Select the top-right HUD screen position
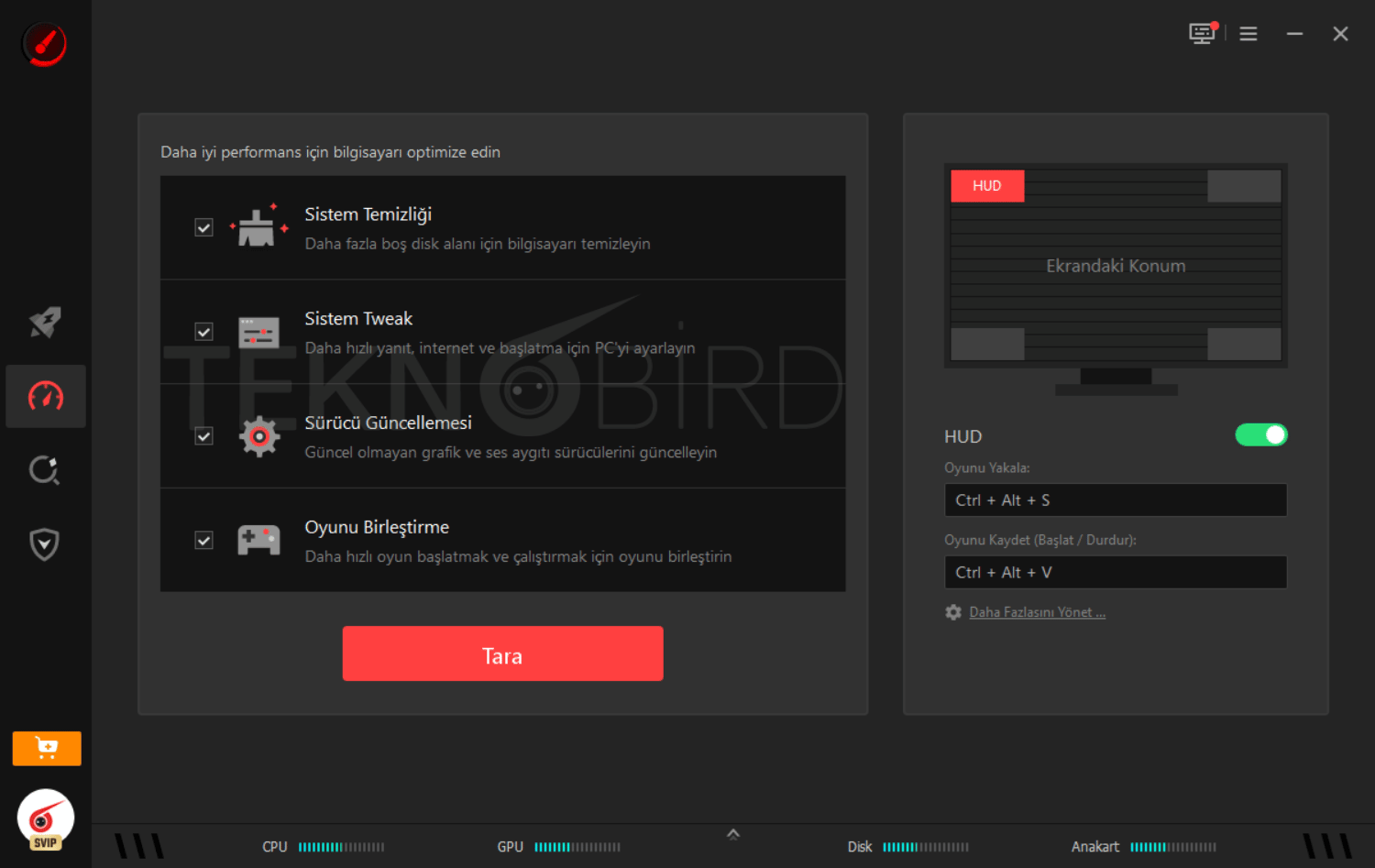1375x868 pixels. (1244, 186)
